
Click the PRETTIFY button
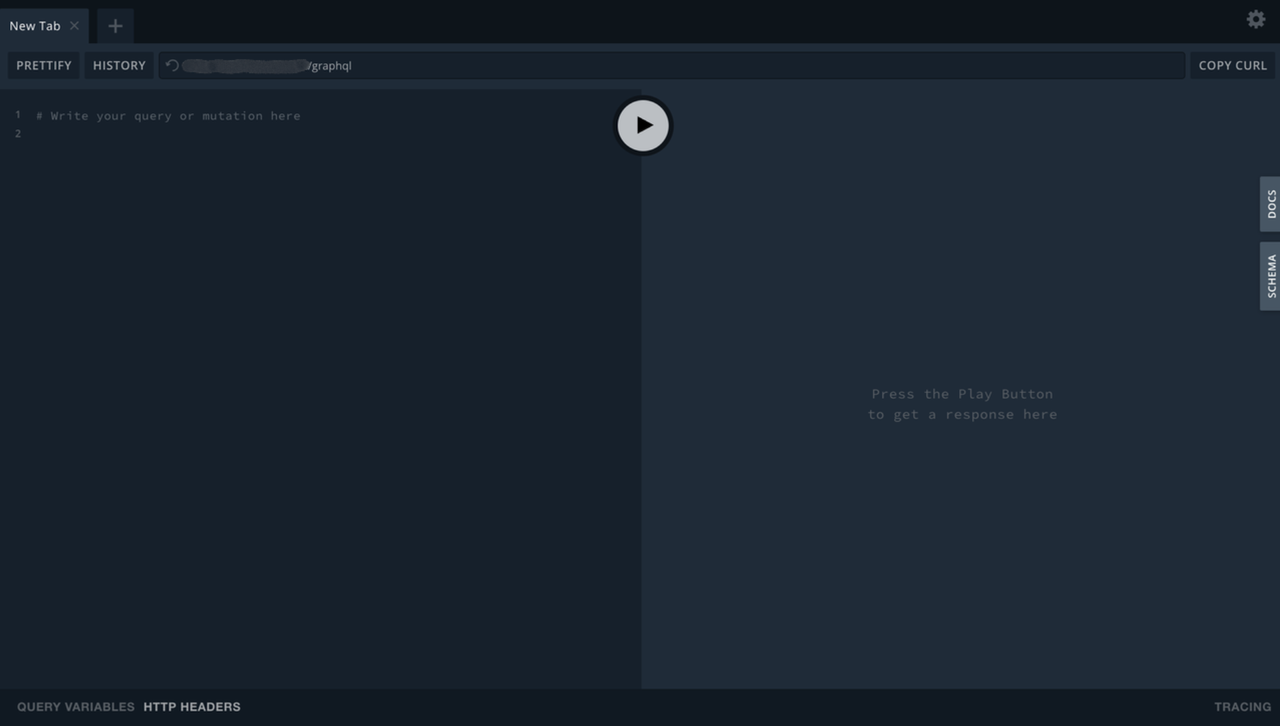click(x=43, y=65)
